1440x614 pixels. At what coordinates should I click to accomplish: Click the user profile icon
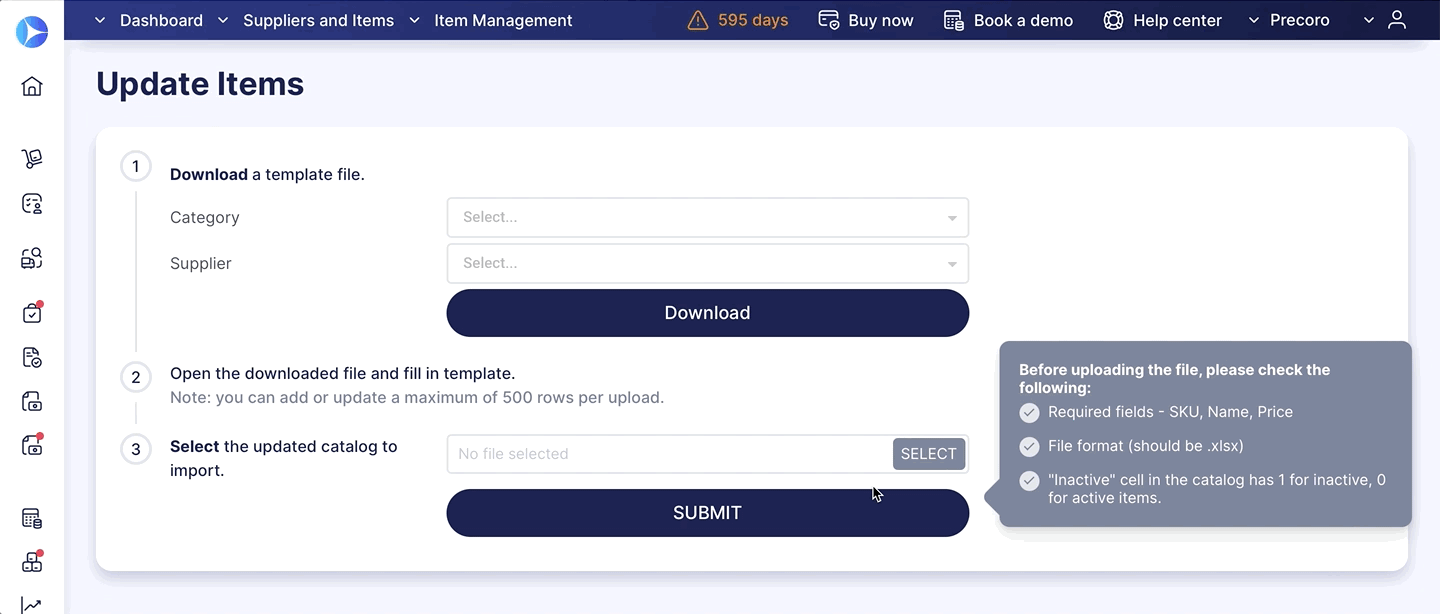point(1397,20)
